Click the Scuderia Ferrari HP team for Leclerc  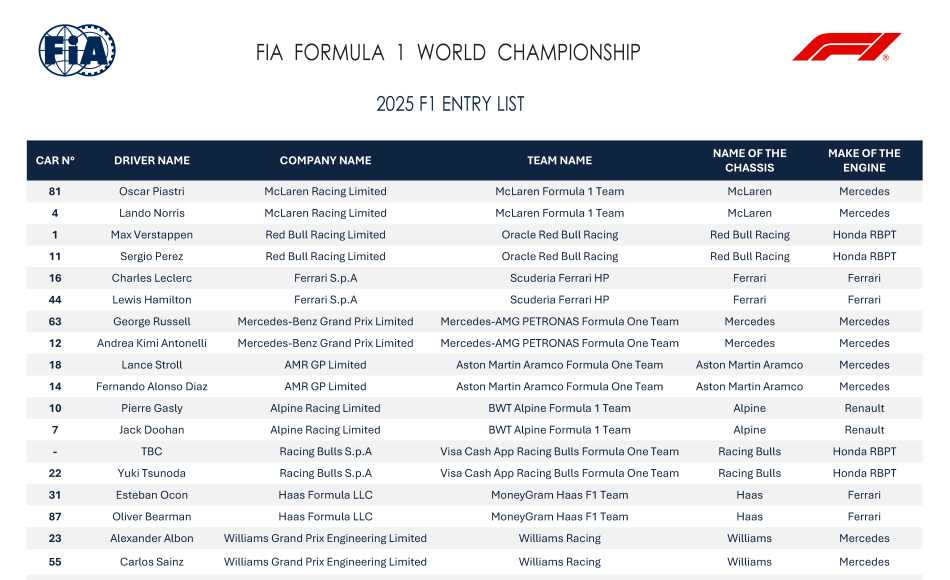pos(559,278)
